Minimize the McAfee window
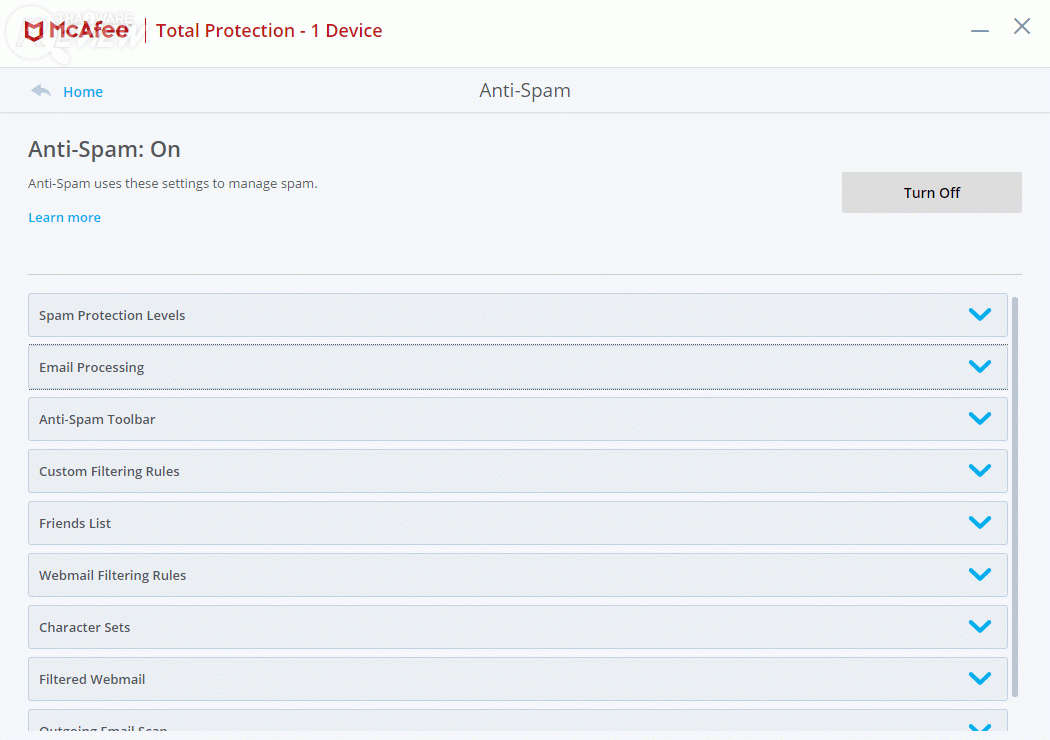Viewport: 1050px width, 740px height. [x=980, y=30]
